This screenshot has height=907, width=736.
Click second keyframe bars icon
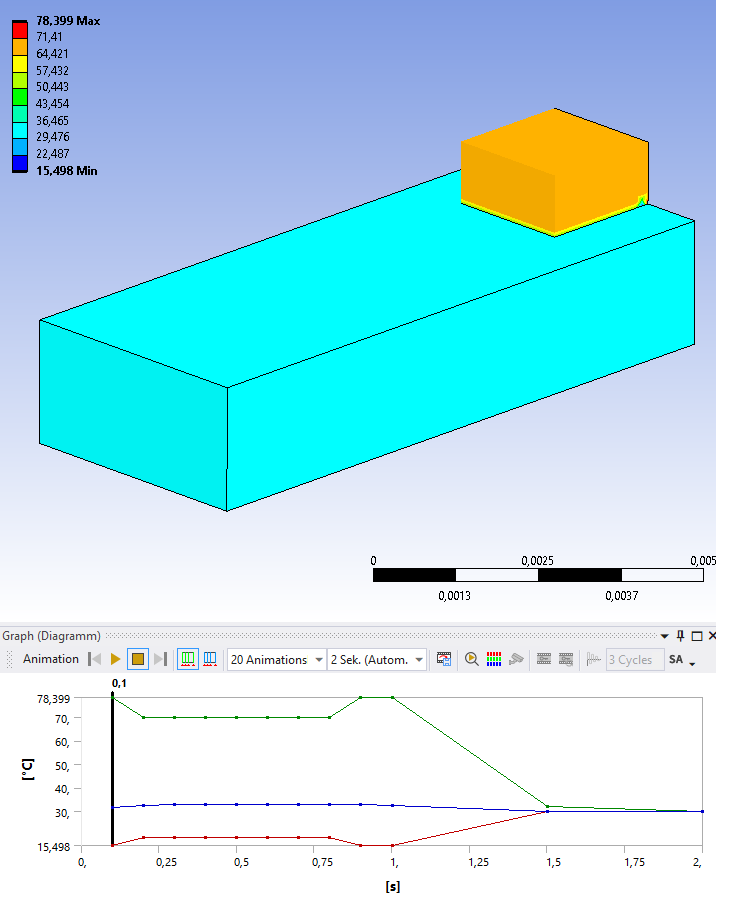click(566, 659)
